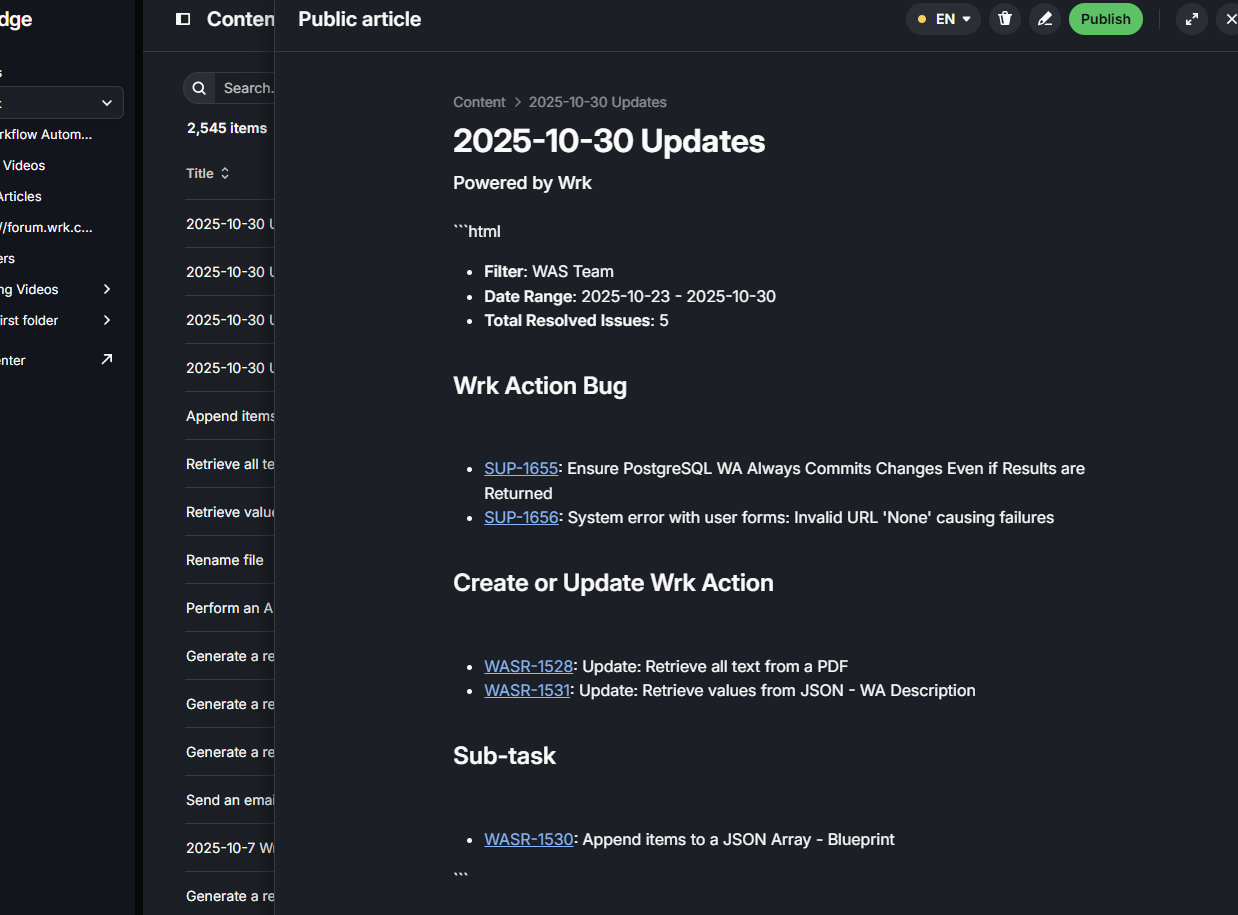Viewport: 1238px width, 915px height.
Task: Expand the Videos folder chevron
Action: click(107, 289)
